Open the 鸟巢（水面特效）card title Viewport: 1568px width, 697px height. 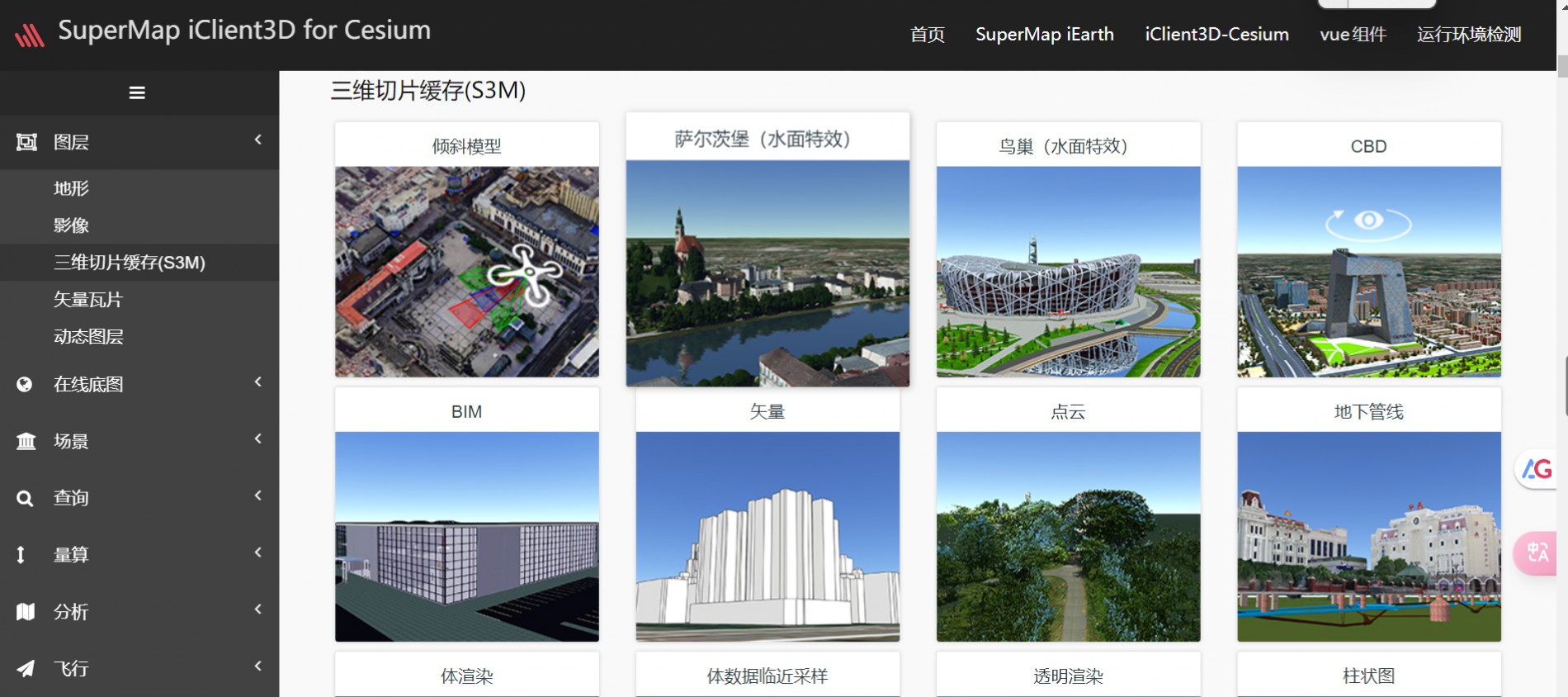[x=1068, y=146]
